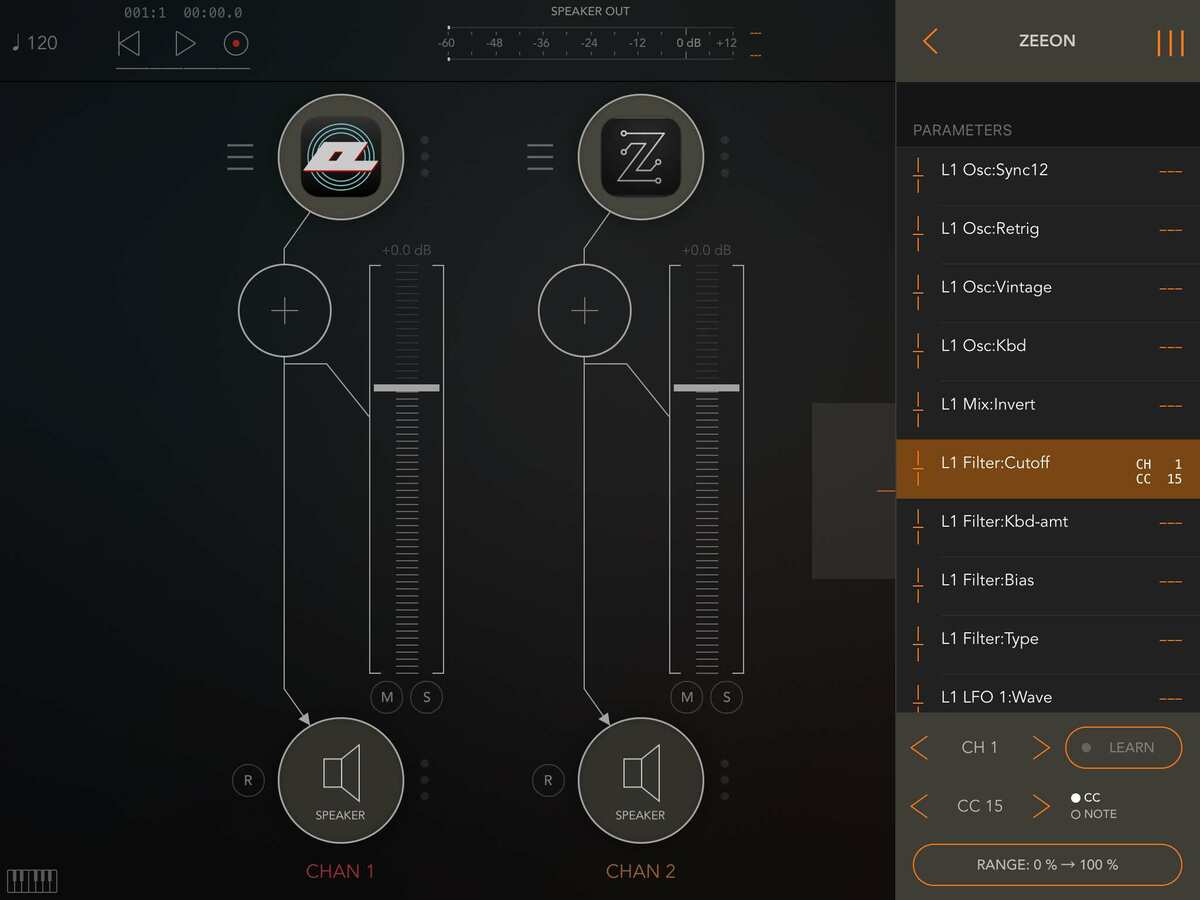Arm recording on CHAN 2 with R button

coord(548,780)
